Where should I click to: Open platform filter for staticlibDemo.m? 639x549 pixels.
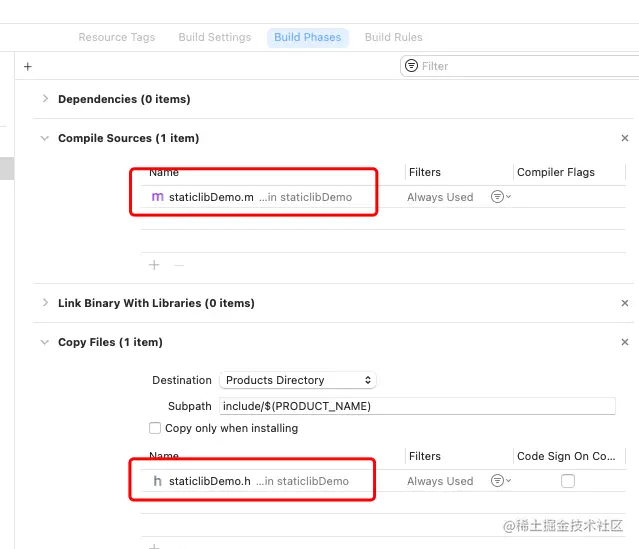coord(500,197)
